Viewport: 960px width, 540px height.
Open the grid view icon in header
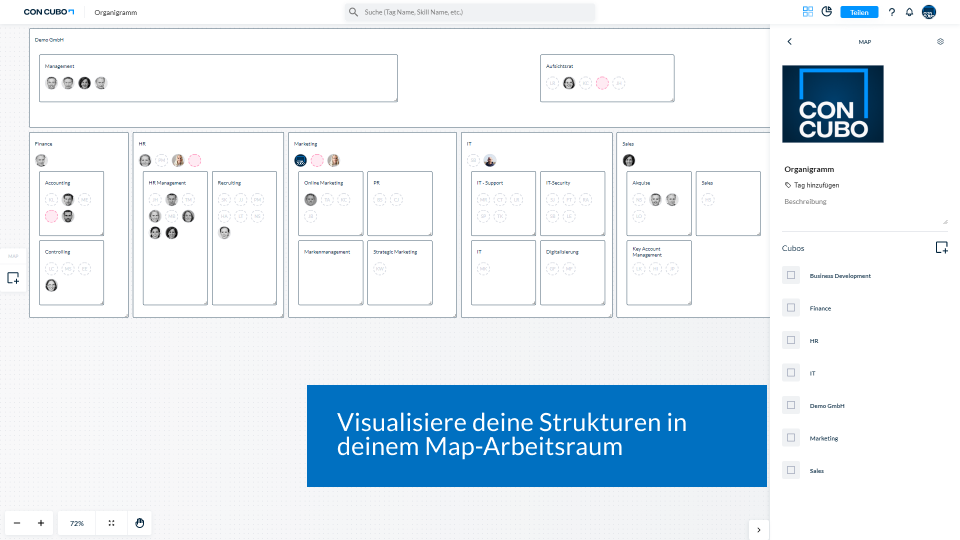point(808,12)
